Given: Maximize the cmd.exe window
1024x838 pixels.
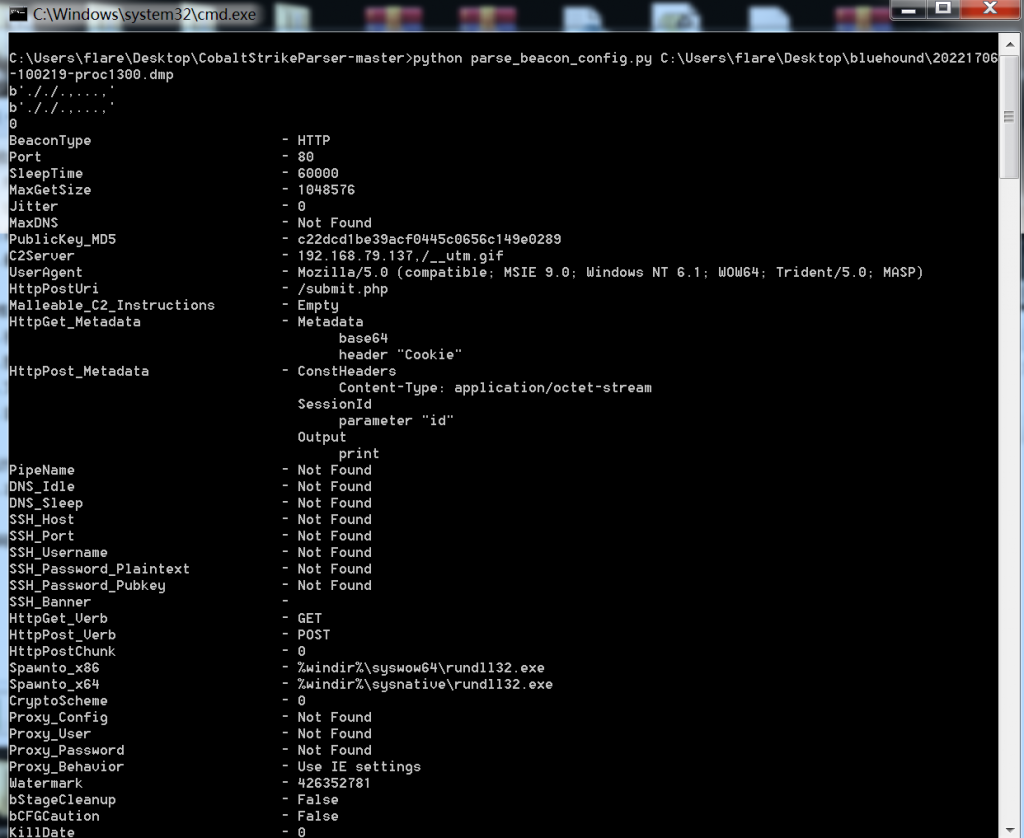Looking at the screenshot, I should pyautogui.click(x=942, y=10).
